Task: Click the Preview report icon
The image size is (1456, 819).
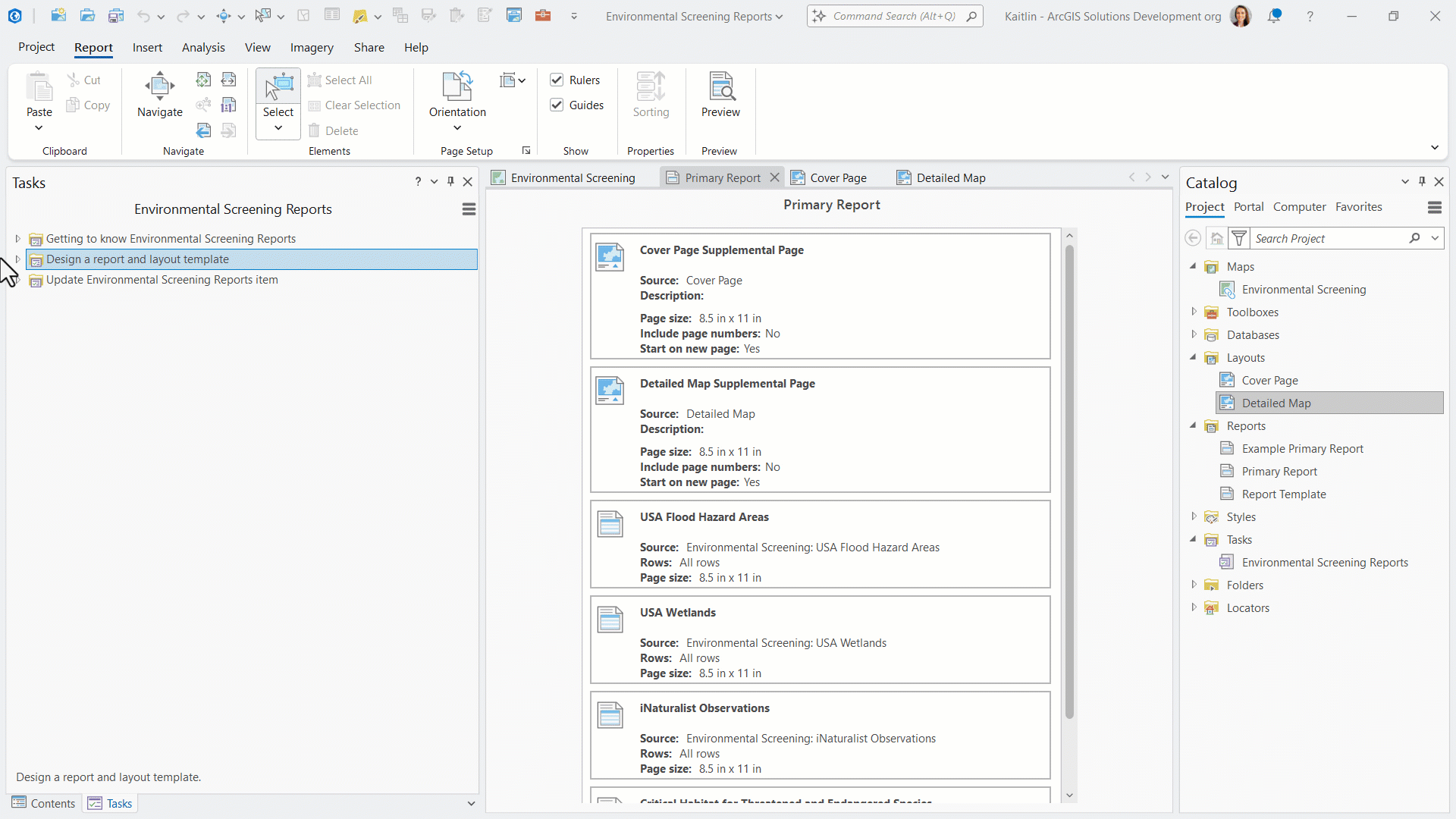Action: 720,95
